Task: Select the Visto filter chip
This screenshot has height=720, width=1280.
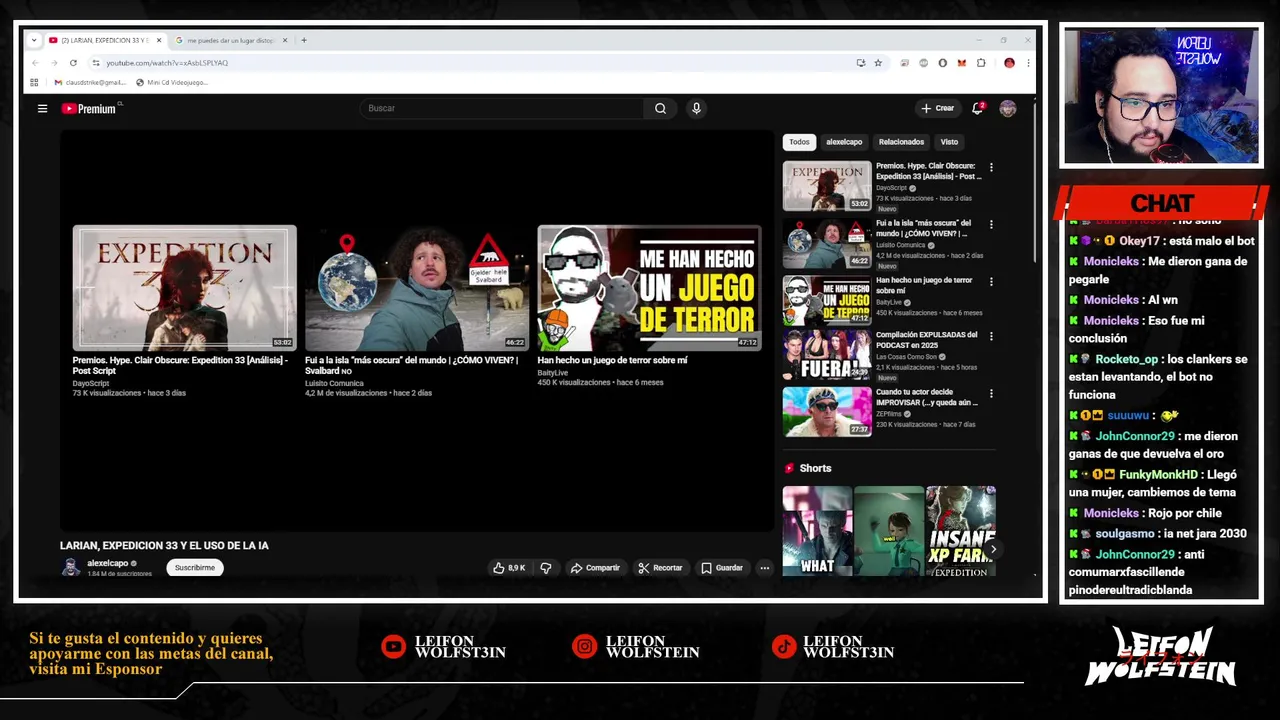Action: (949, 142)
